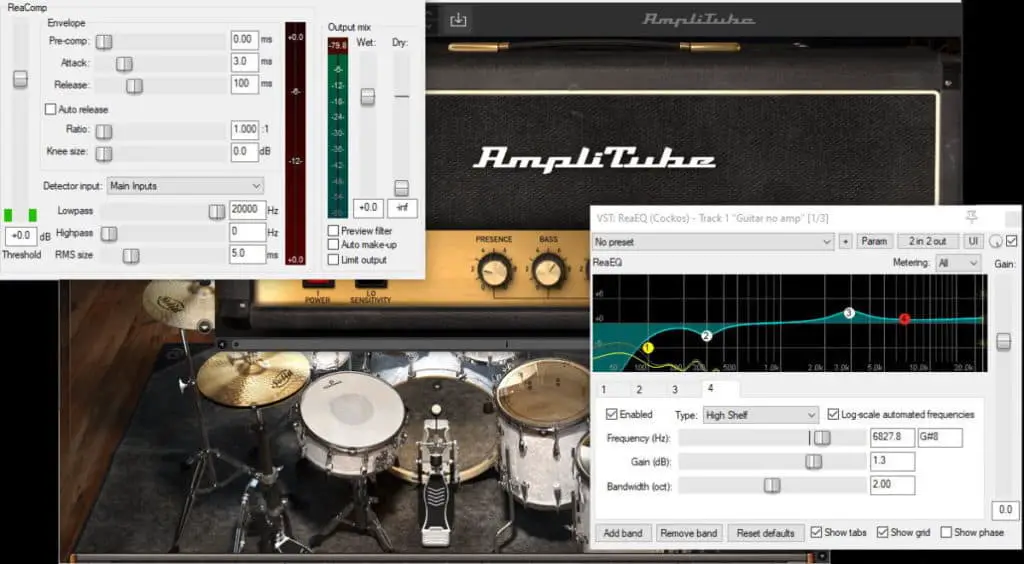The width and height of the screenshot is (1024, 564).
Task: Toggle ReaEQ plugin bypass checkbox
Action: click(x=1012, y=241)
